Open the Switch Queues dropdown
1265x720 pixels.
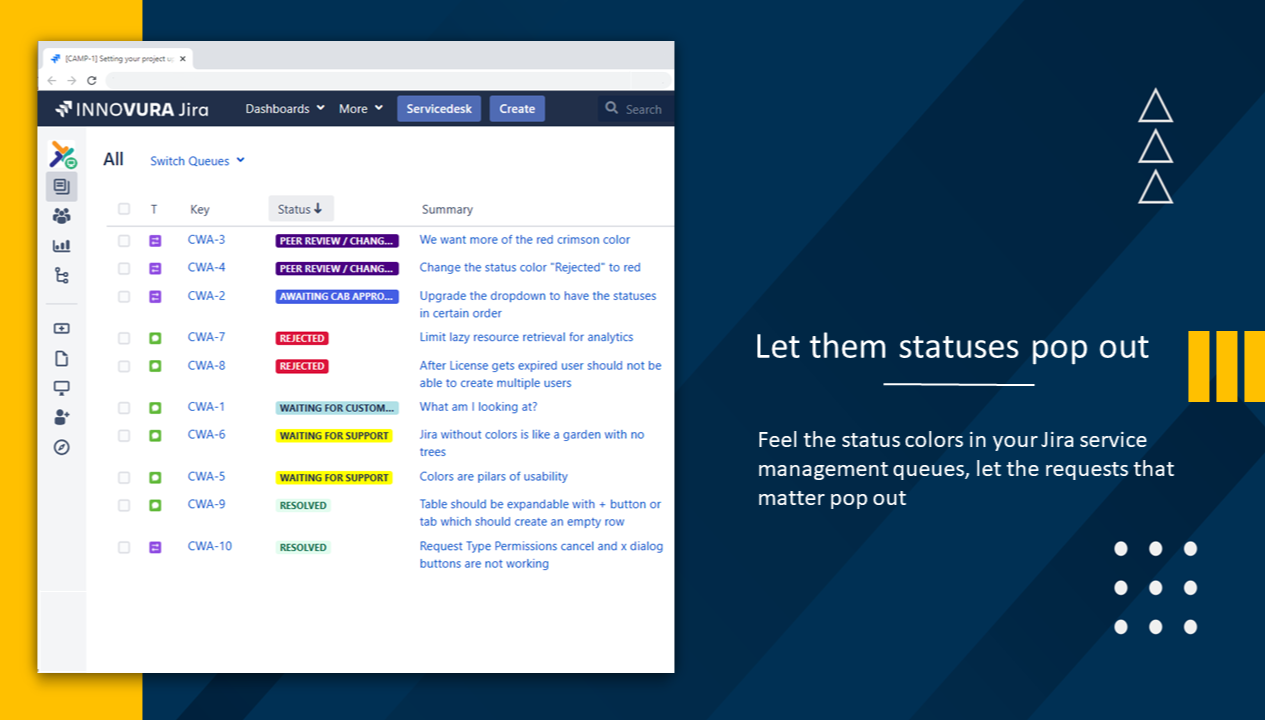pos(197,161)
